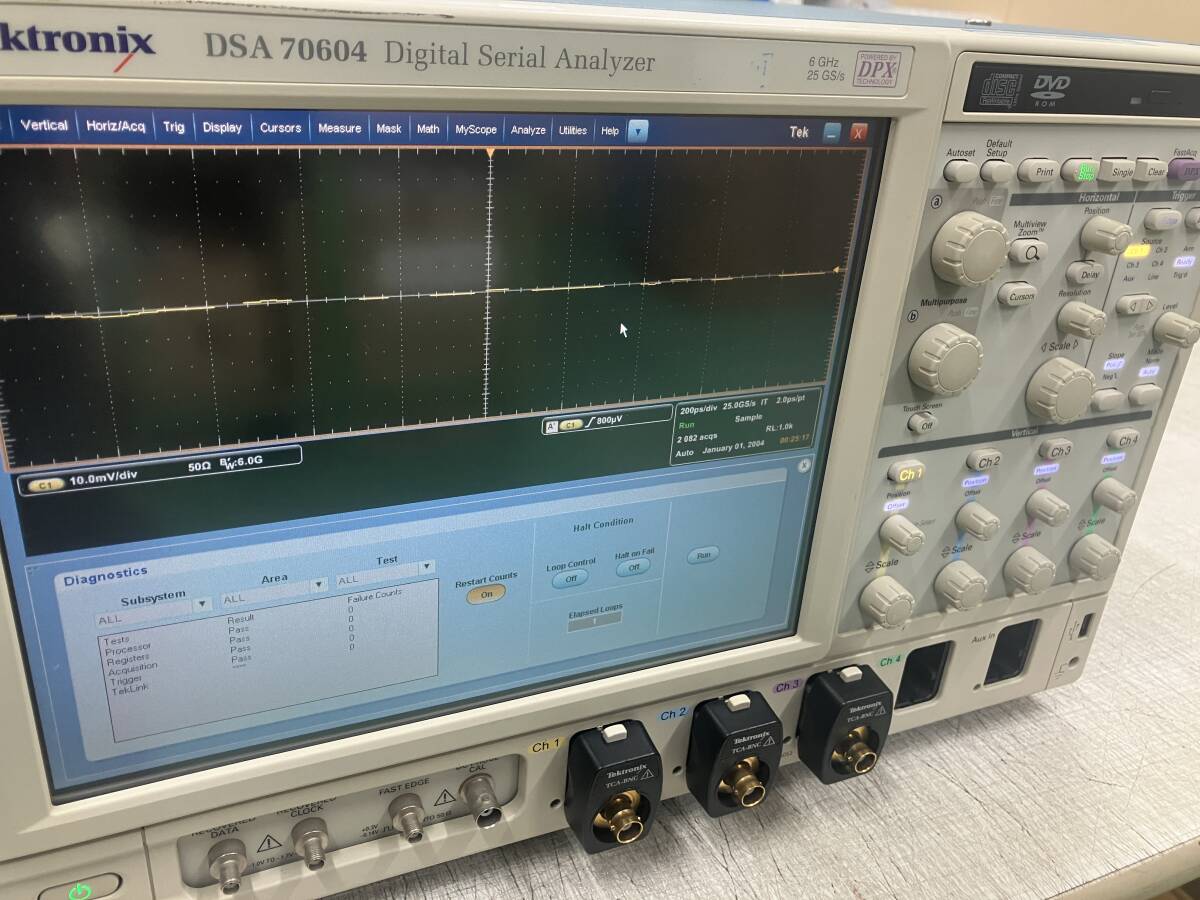Viewport: 1200px width, 900px height.
Task: Select Registers in the subsystem list
Action: [x=128, y=659]
